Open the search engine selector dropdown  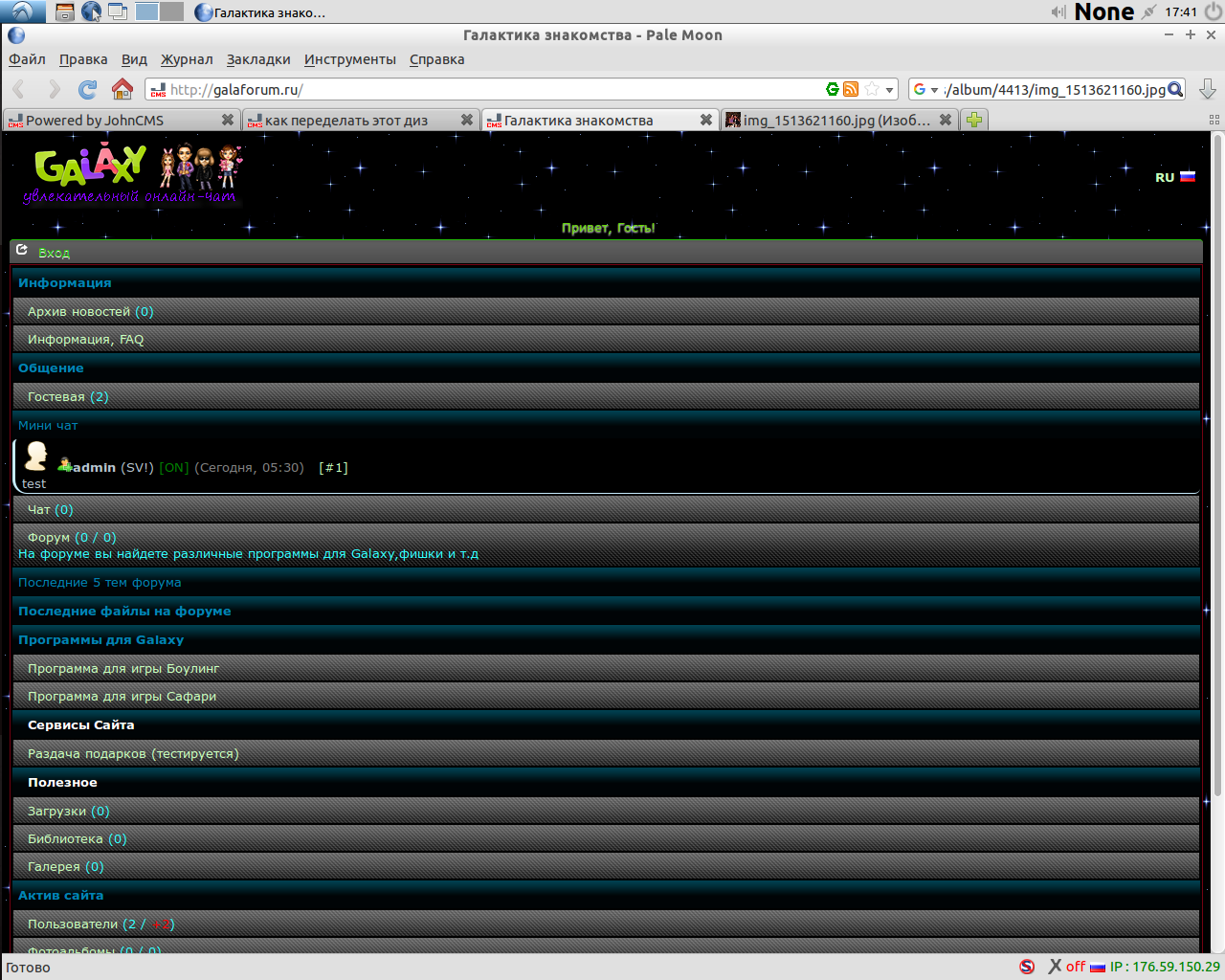point(925,90)
